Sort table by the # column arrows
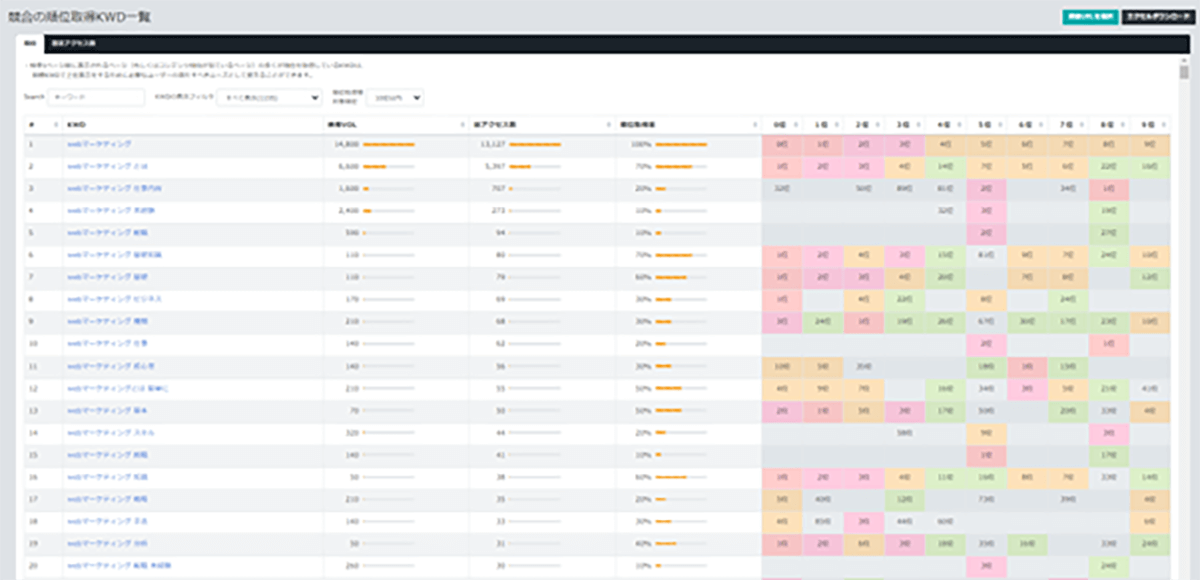Screen dimensions: 1200x580 click(x=55, y=125)
